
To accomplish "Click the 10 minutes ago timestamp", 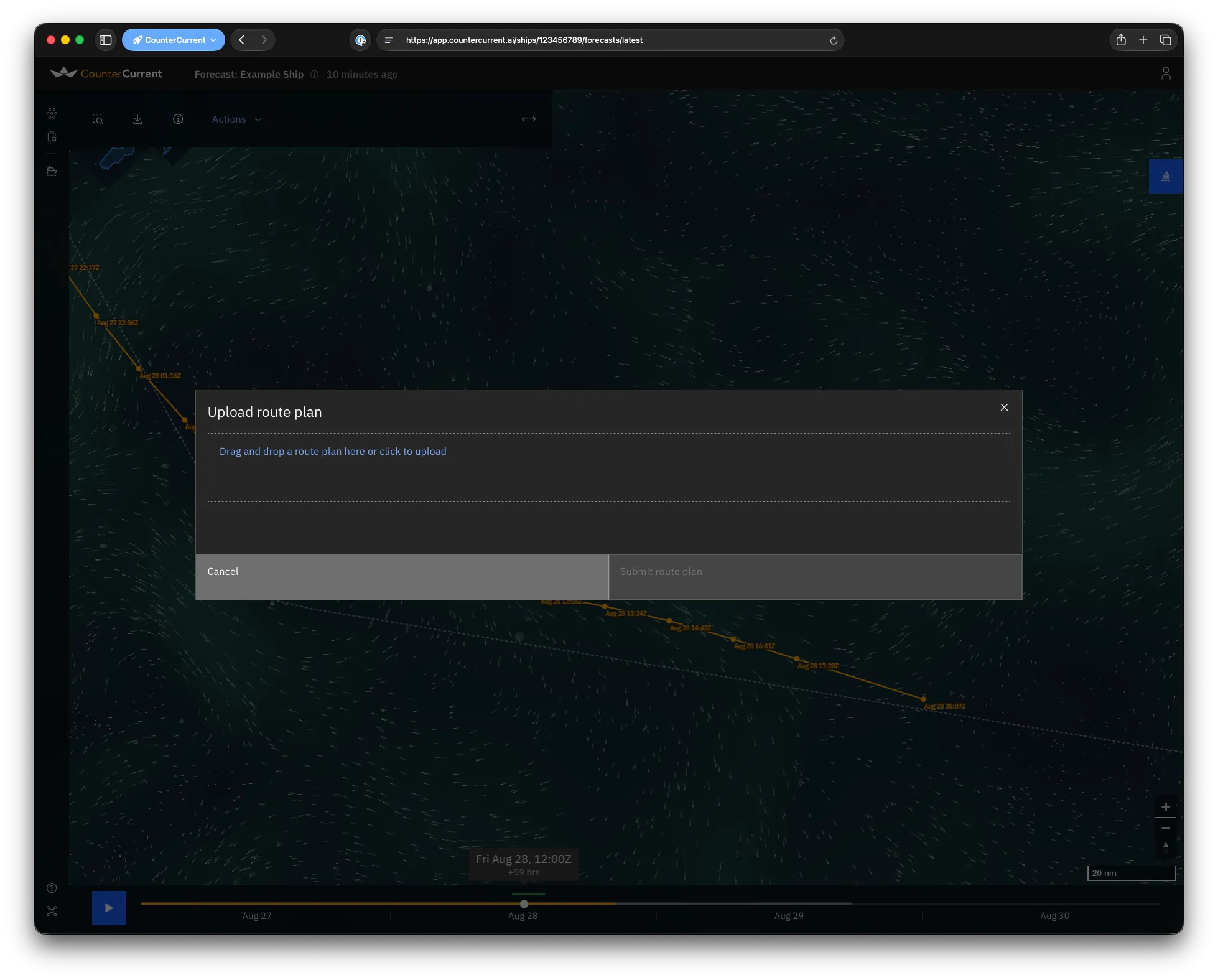I will [x=362, y=74].
